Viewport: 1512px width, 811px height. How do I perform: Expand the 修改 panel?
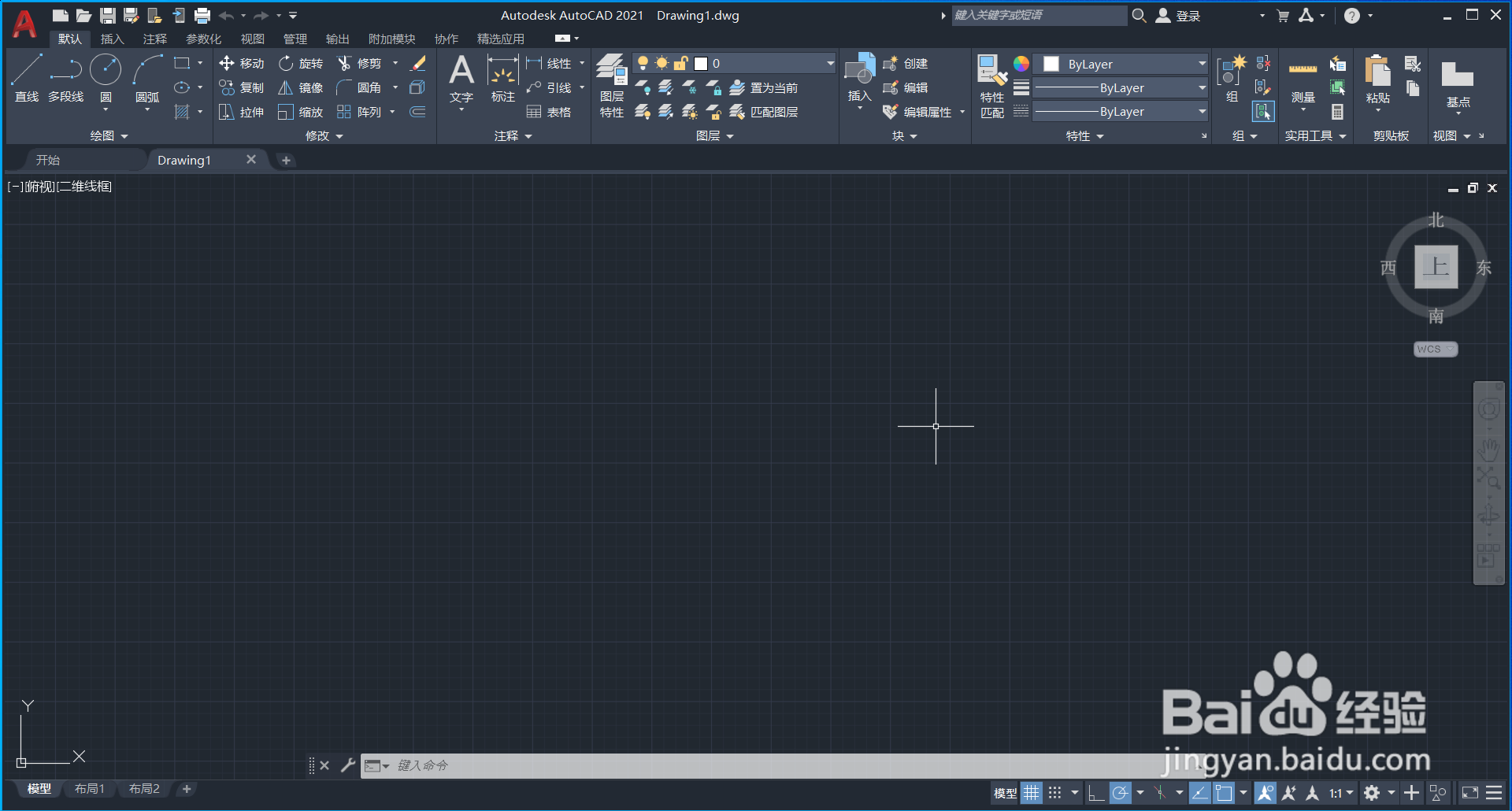tap(324, 135)
